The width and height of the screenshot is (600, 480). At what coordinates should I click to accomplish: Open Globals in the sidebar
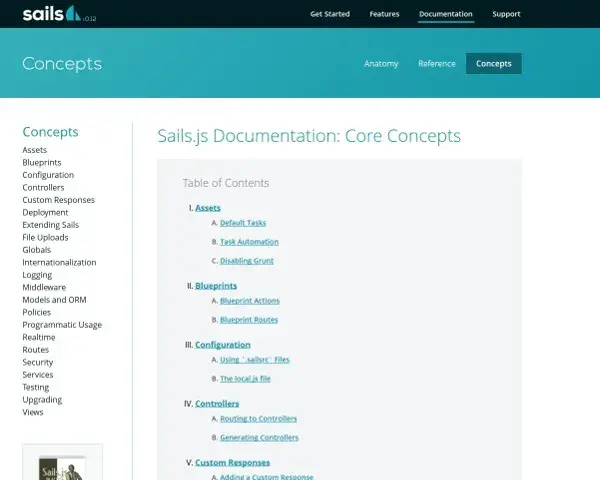36,250
